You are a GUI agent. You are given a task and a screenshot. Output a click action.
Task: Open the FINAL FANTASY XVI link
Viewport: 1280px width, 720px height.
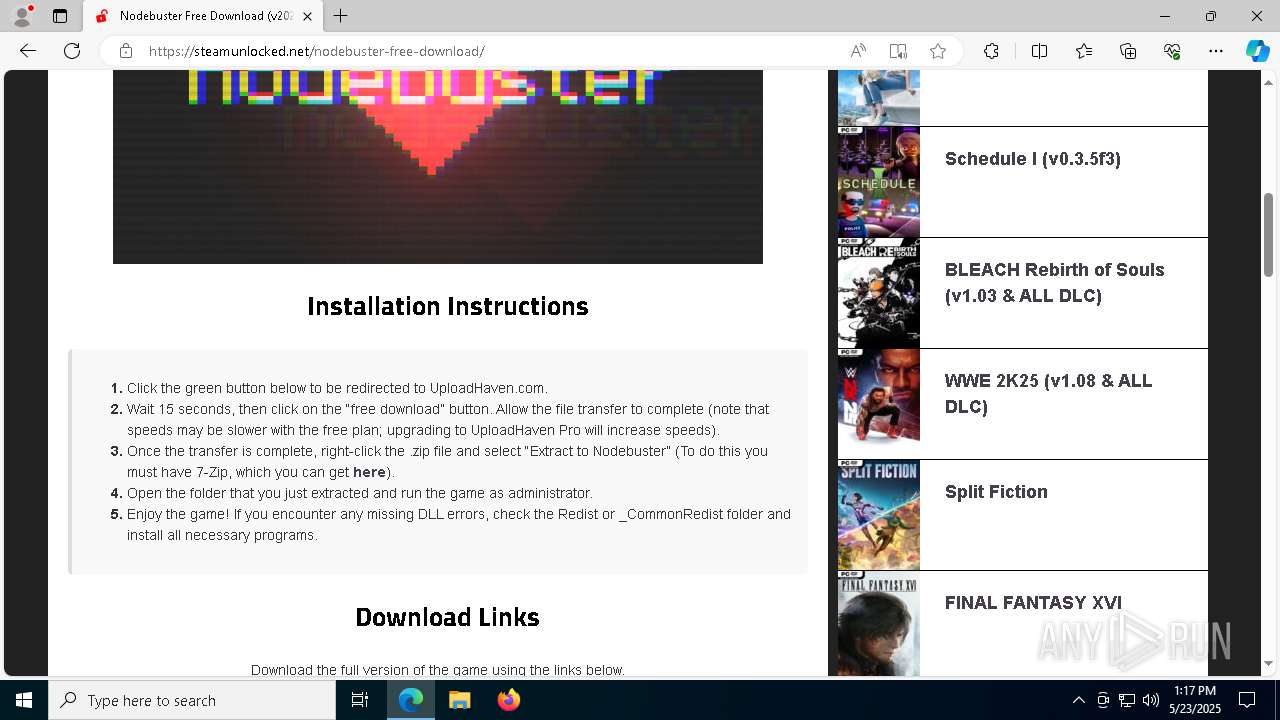(x=1033, y=603)
